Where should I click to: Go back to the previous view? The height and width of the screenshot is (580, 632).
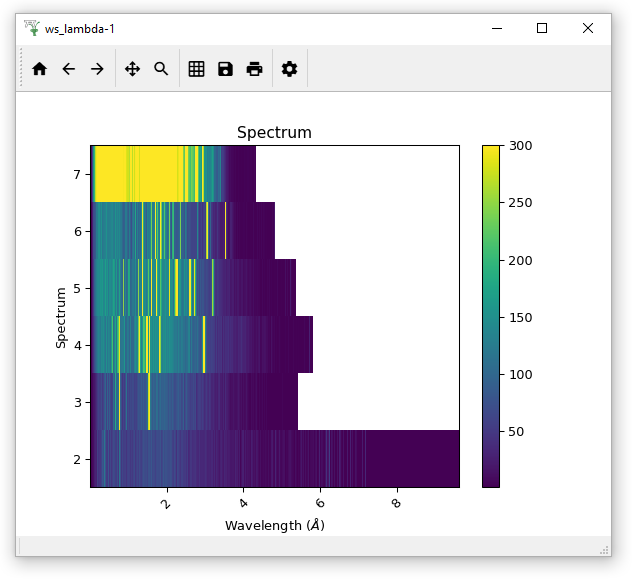click(x=68, y=69)
